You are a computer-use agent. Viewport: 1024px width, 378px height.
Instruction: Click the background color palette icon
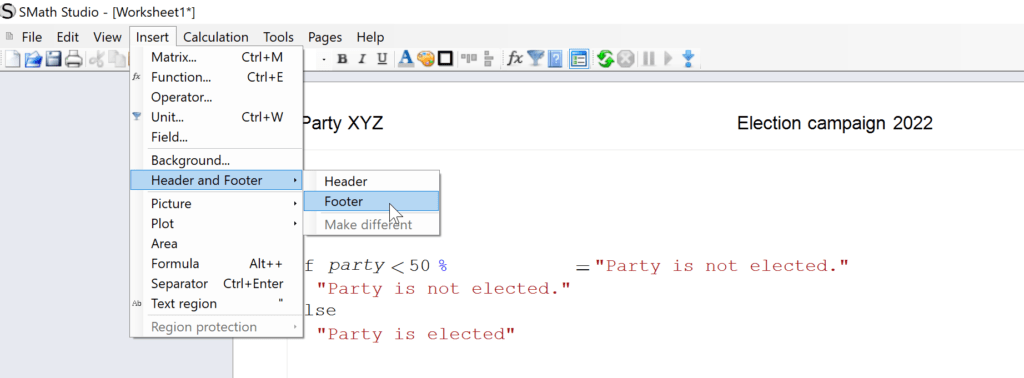tap(425, 59)
